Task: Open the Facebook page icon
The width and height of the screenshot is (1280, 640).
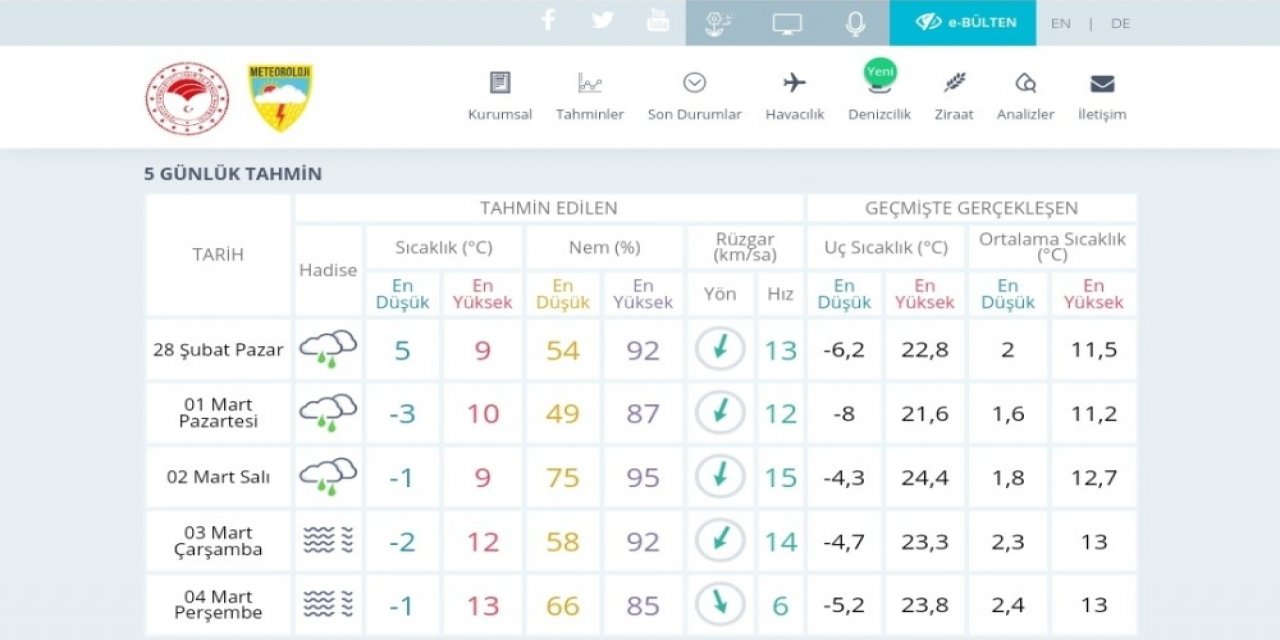Action: (x=547, y=21)
